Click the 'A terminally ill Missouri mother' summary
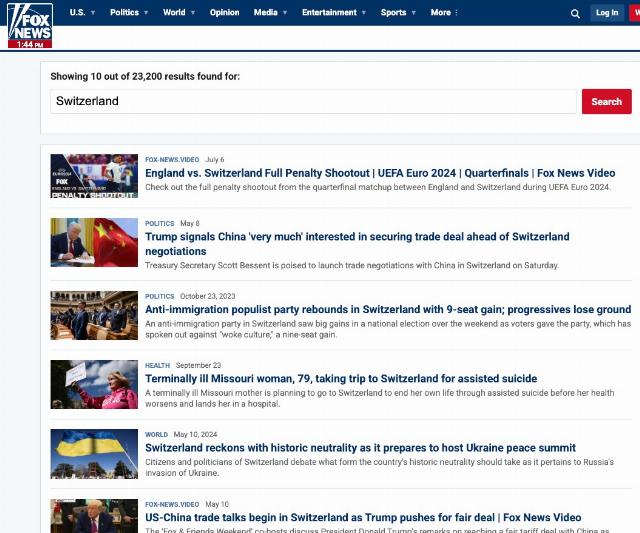Image resolution: width=640 pixels, height=533 pixels. pyautogui.click(x=380, y=398)
